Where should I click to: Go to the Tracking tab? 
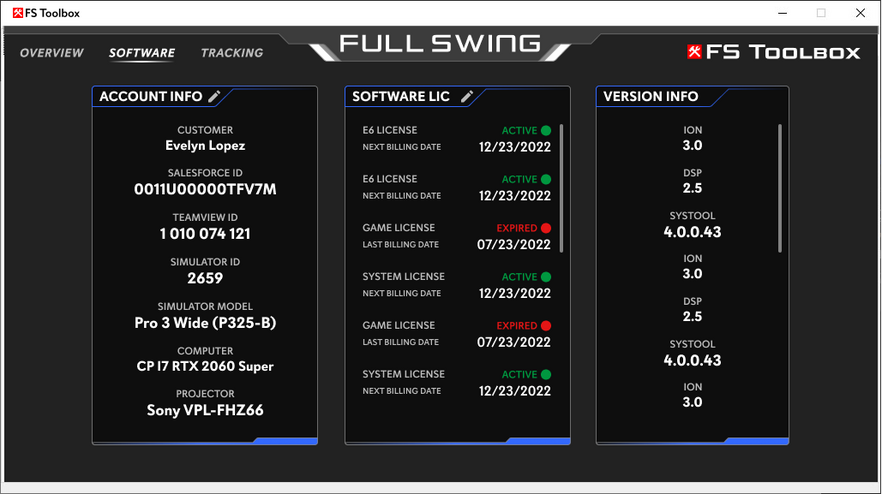point(232,53)
